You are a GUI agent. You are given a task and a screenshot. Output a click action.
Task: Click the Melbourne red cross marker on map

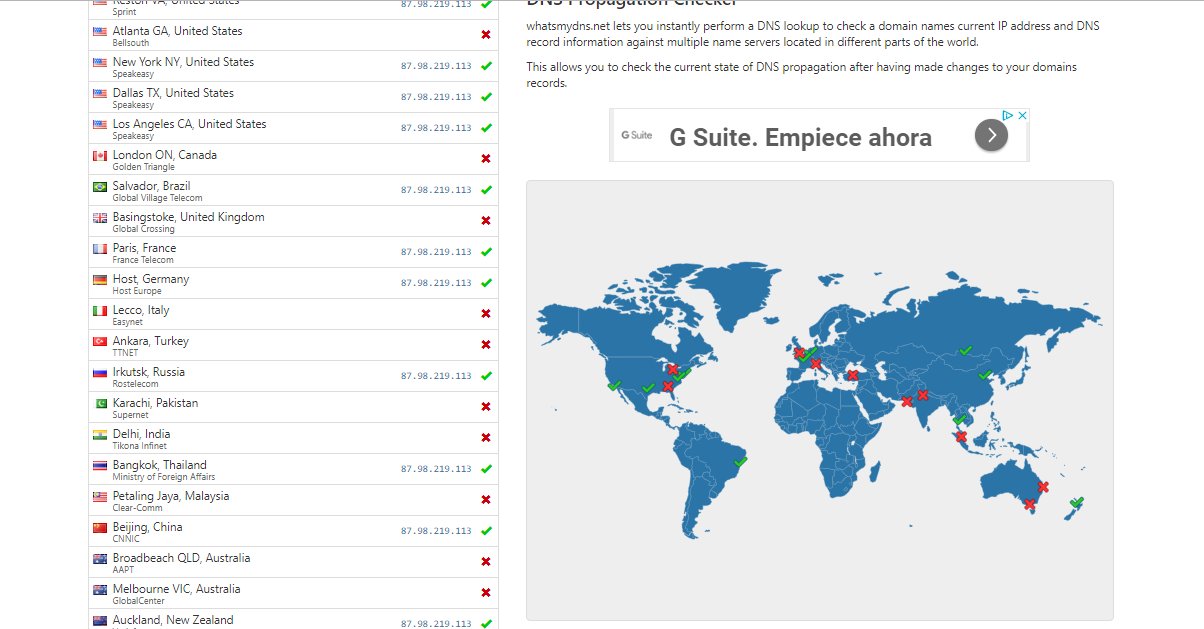1029,504
